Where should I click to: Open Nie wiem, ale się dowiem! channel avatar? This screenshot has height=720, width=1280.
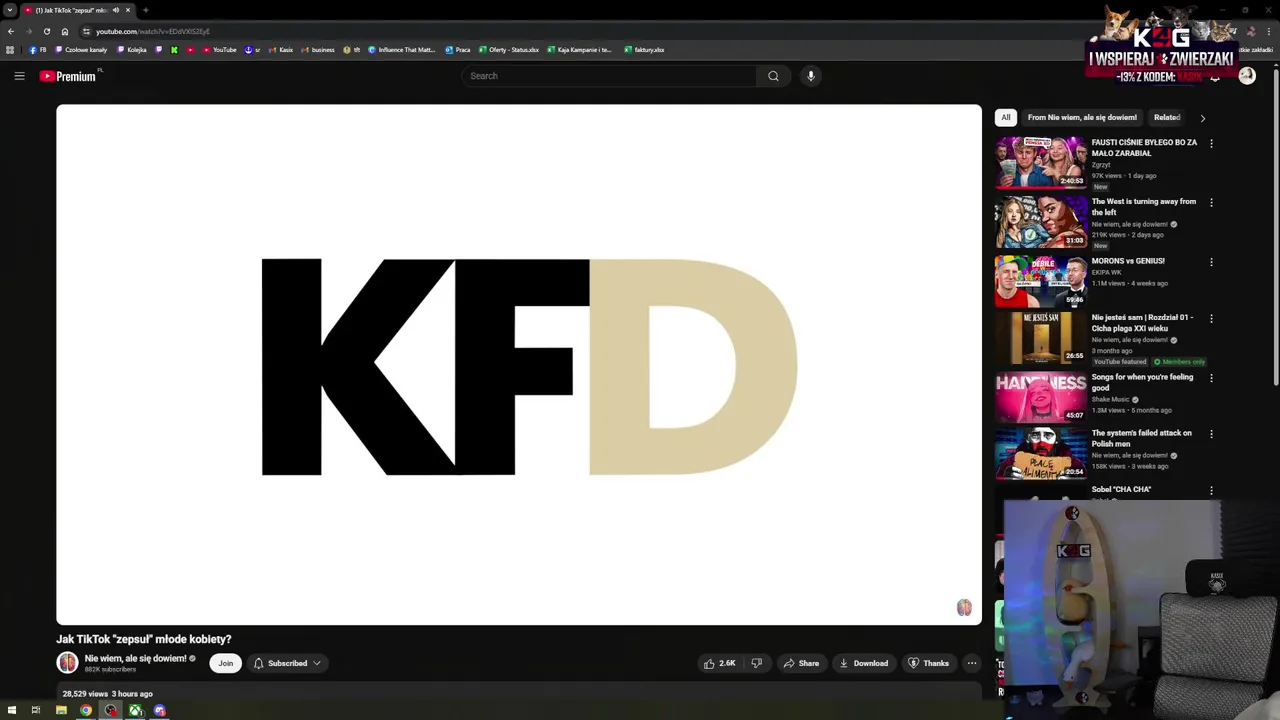(x=67, y=663)
